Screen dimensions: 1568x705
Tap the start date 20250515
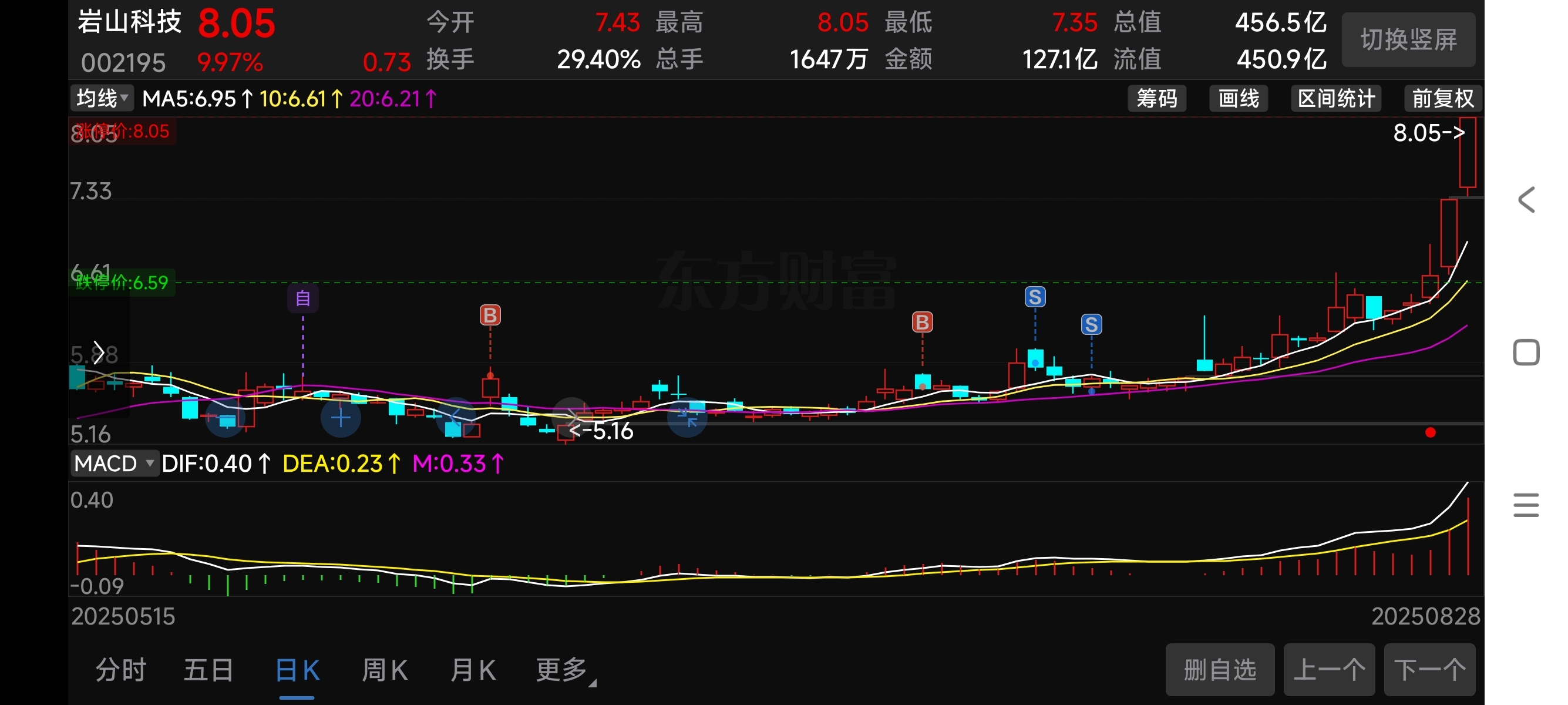pyautogui.click(x=123, y=616)
